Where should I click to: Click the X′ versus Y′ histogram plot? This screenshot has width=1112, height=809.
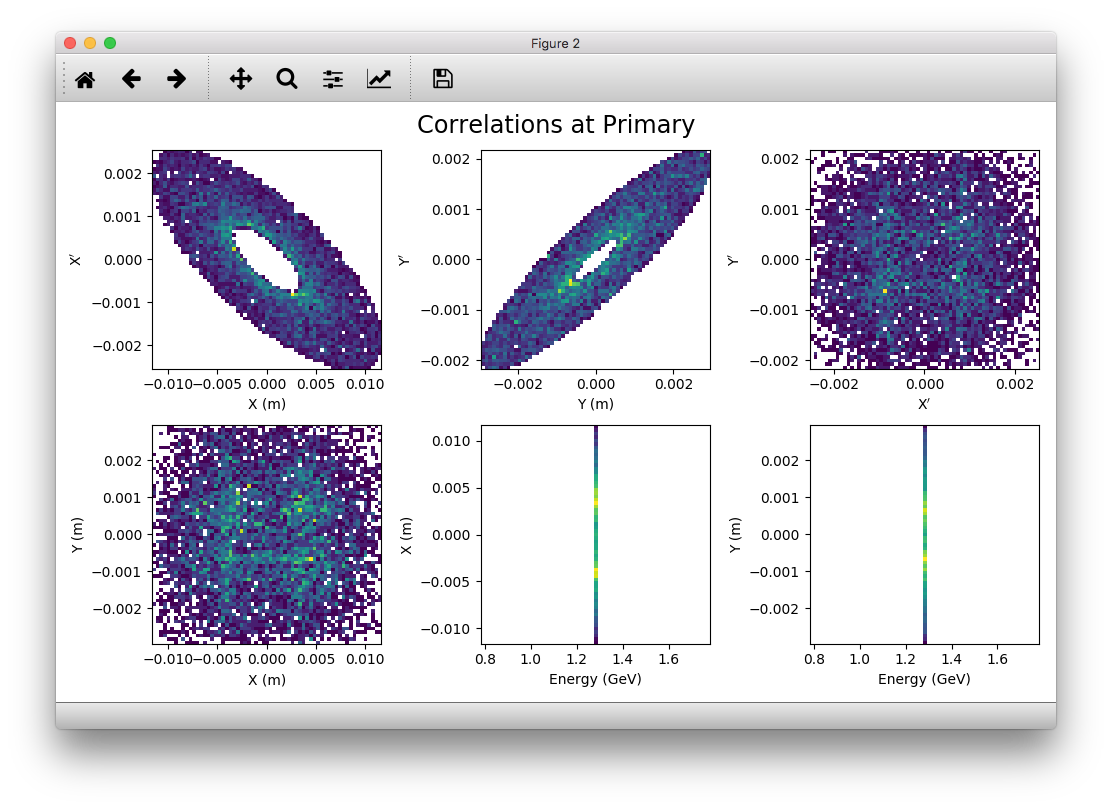(x=925, y=260)
